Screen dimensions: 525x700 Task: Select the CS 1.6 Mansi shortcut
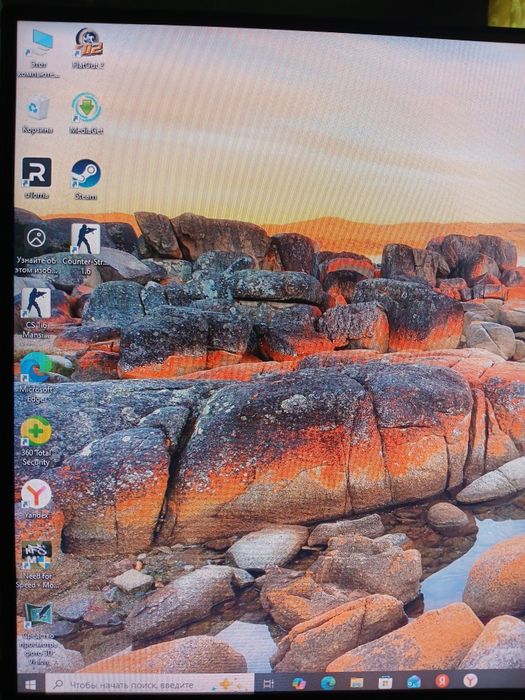pos(36,313)
